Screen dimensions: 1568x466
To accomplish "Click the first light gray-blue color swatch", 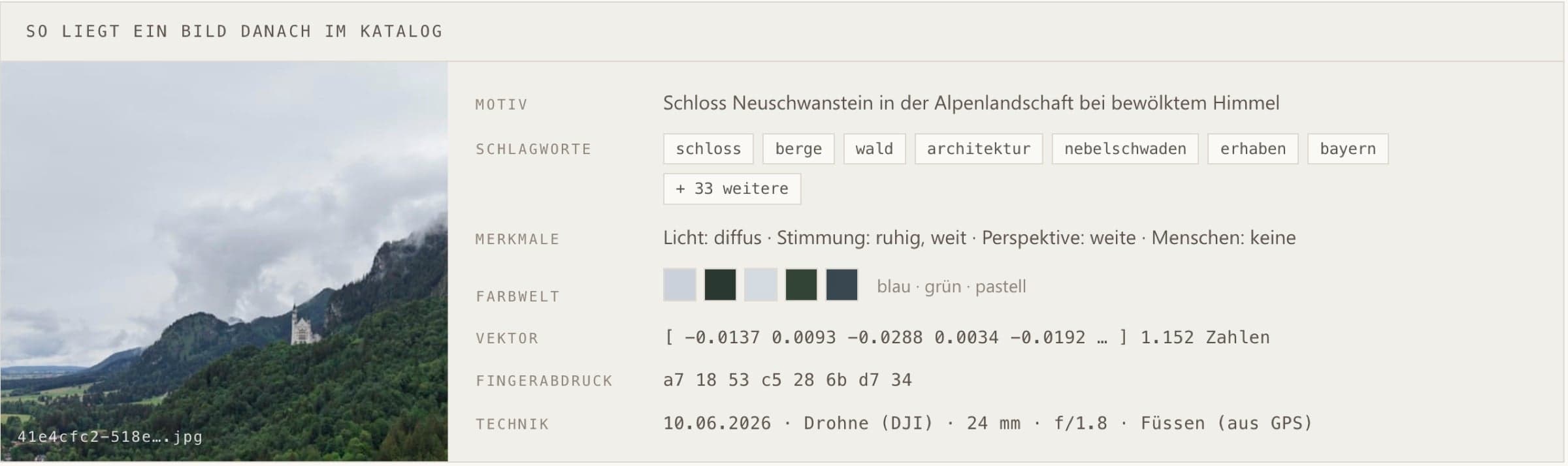I will pos(679,285).
